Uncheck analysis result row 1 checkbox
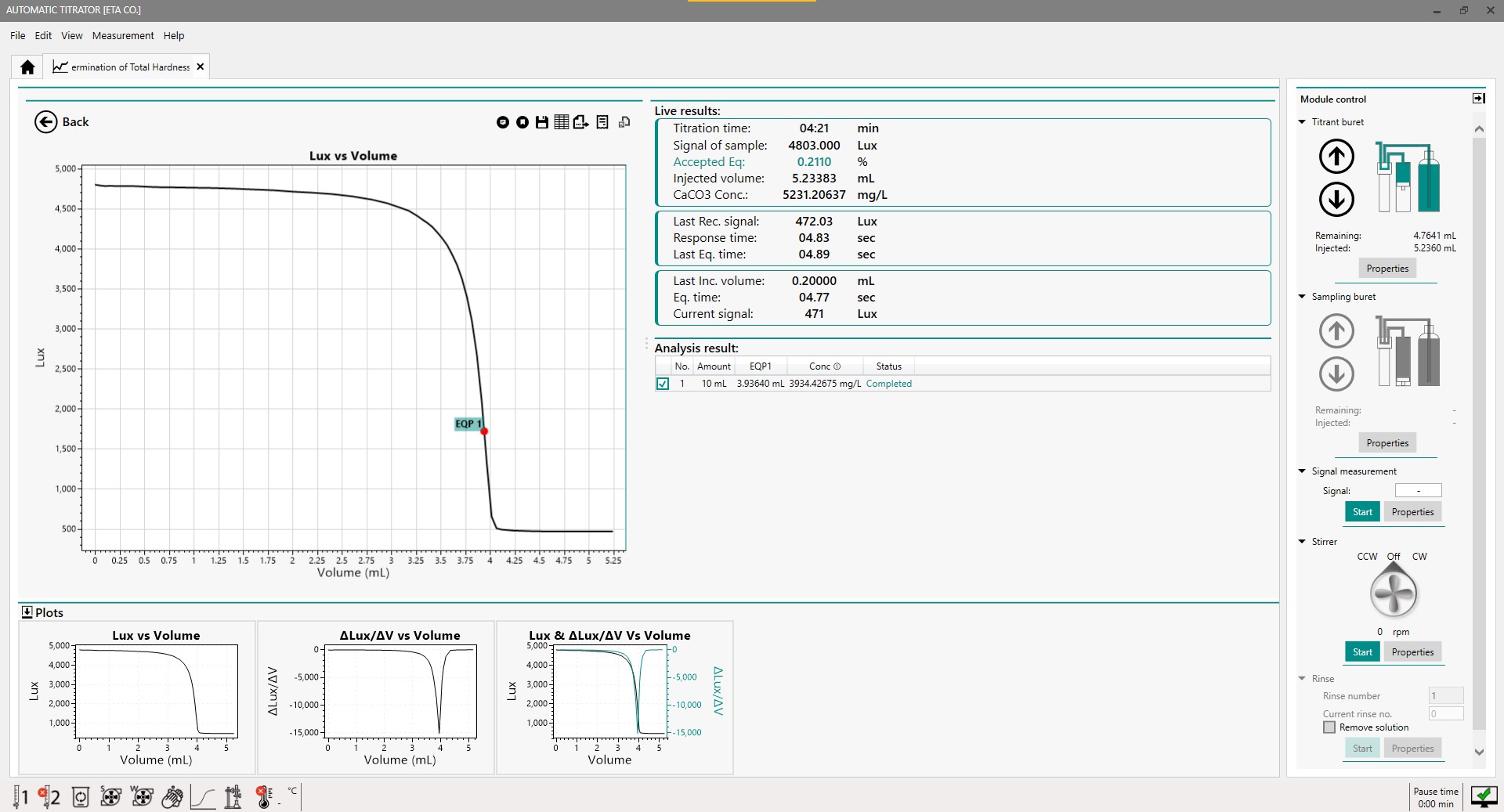1504x812 pixels. coord(663,384)
